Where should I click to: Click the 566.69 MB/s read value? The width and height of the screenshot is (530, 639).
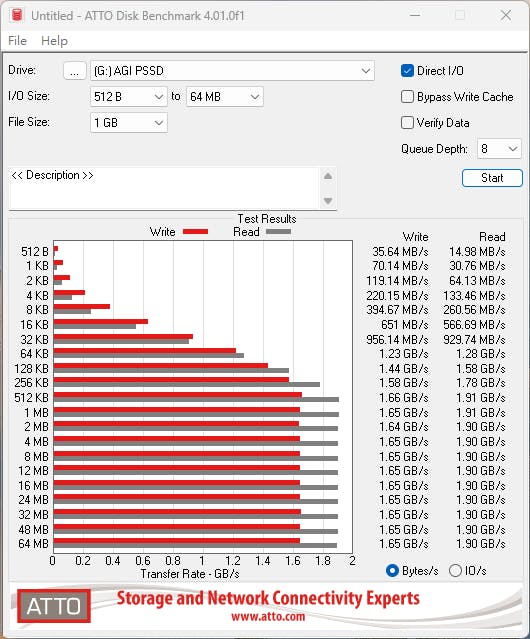point(474,325)
